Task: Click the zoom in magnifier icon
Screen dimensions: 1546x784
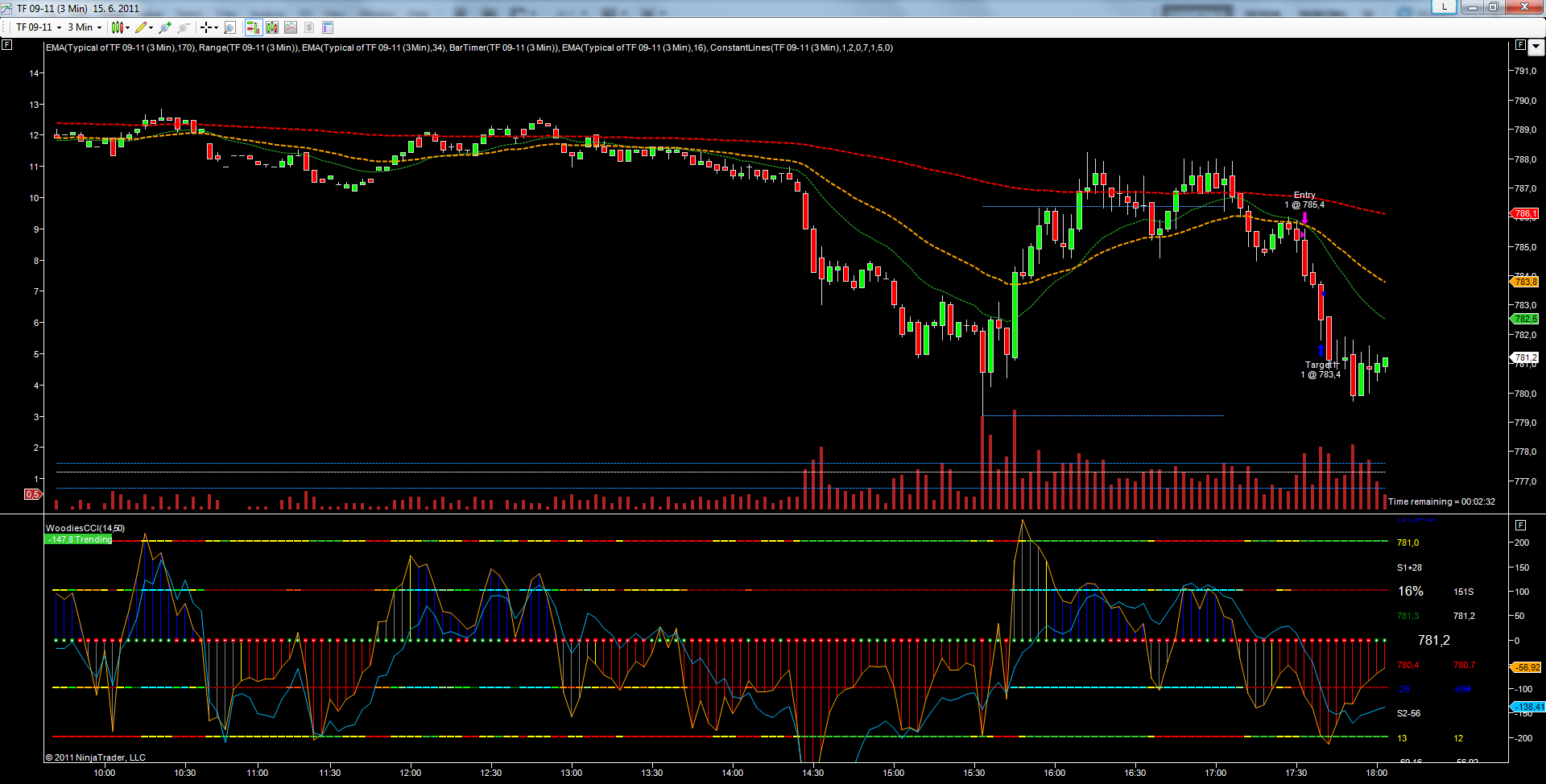Action: [165, 27]
